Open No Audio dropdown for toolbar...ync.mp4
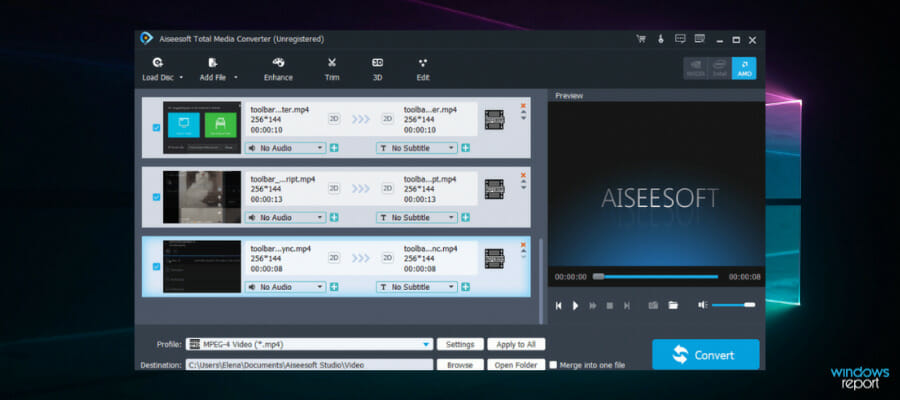Image resolution: width=900 pixels, height=400 pixels. tap(286, 287)
